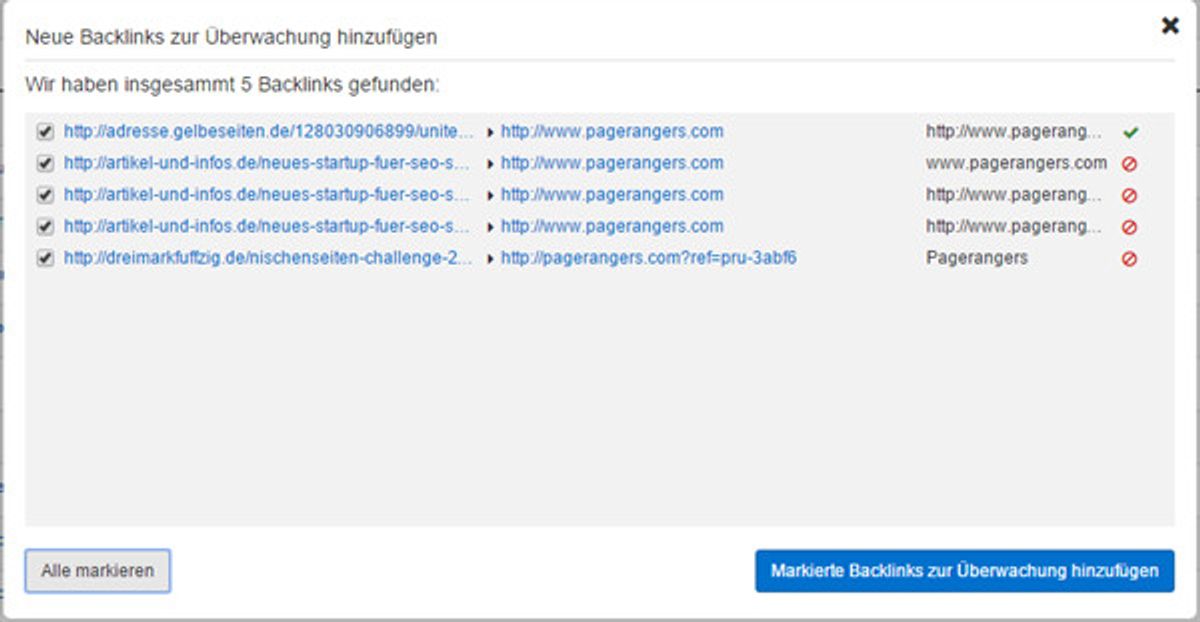1200x622 pixels.
Task: Click the truncated anchor text in the gelbeseiten row
Action: coord(1014,131)
